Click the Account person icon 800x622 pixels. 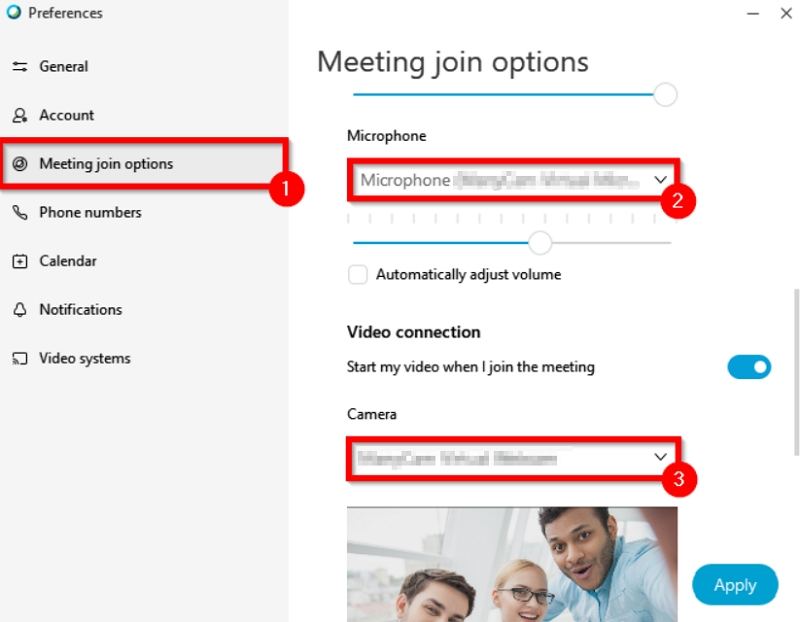[20, 115]
